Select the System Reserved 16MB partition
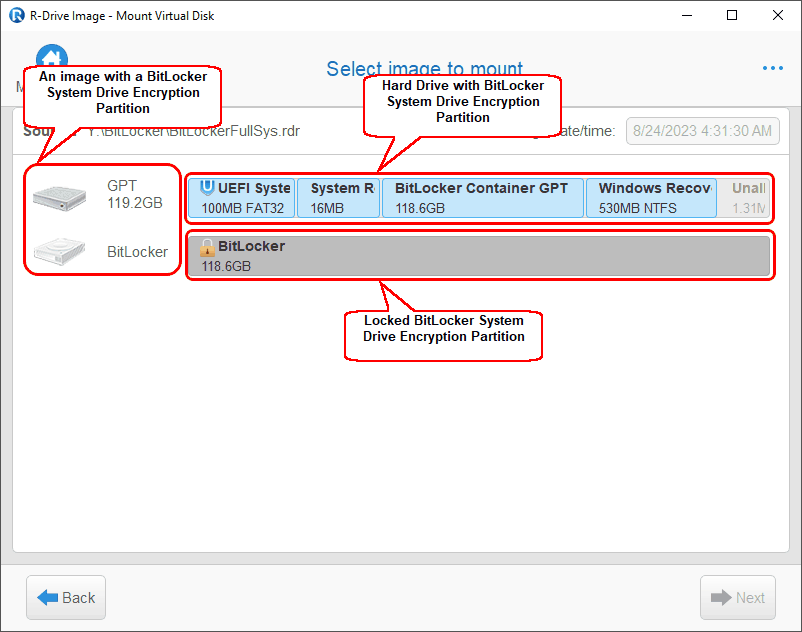Viewport: 802px width, 632px height. click(x=339, y=198)
